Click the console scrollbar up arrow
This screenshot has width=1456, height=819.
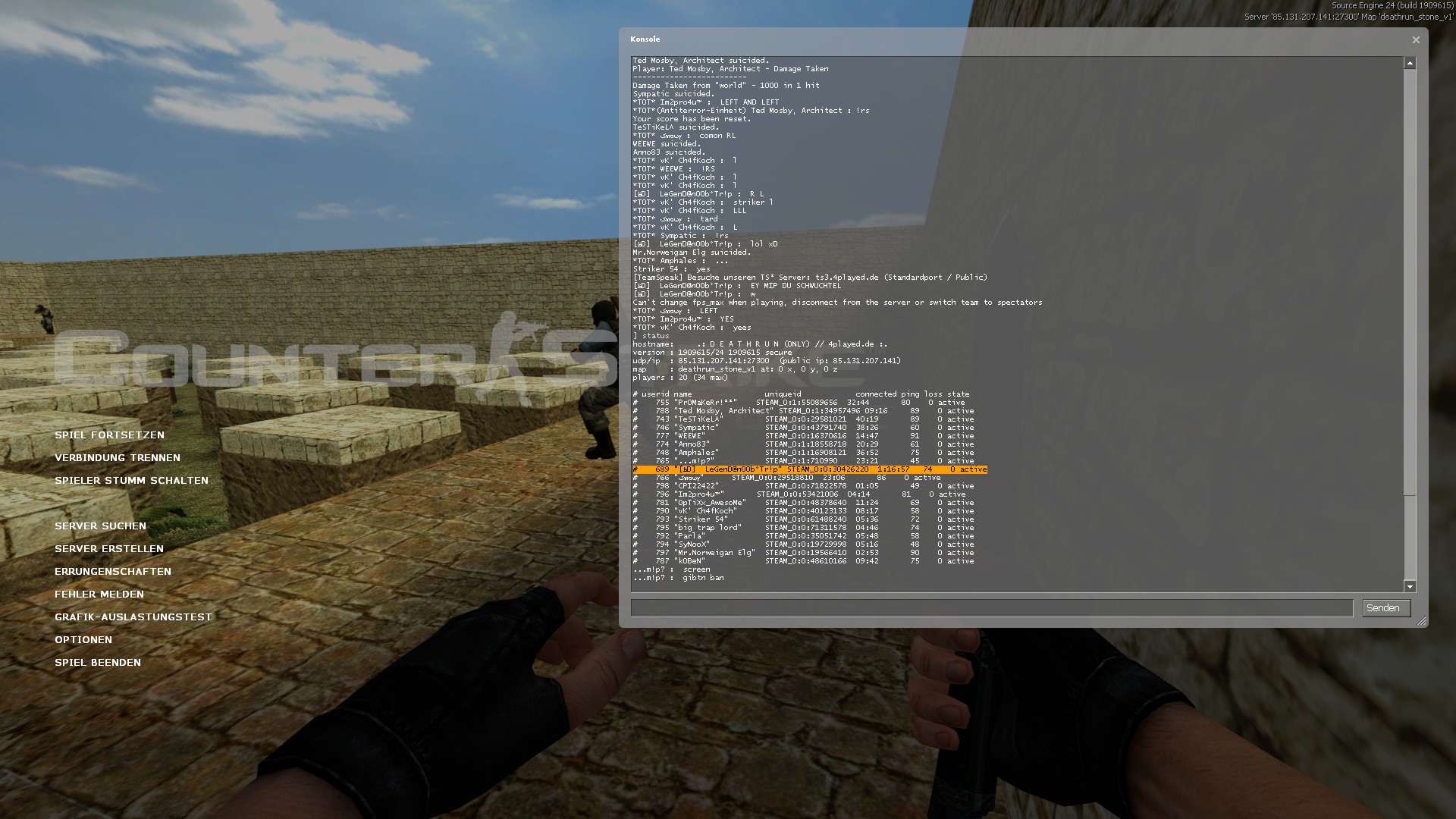pos(1410,64)
